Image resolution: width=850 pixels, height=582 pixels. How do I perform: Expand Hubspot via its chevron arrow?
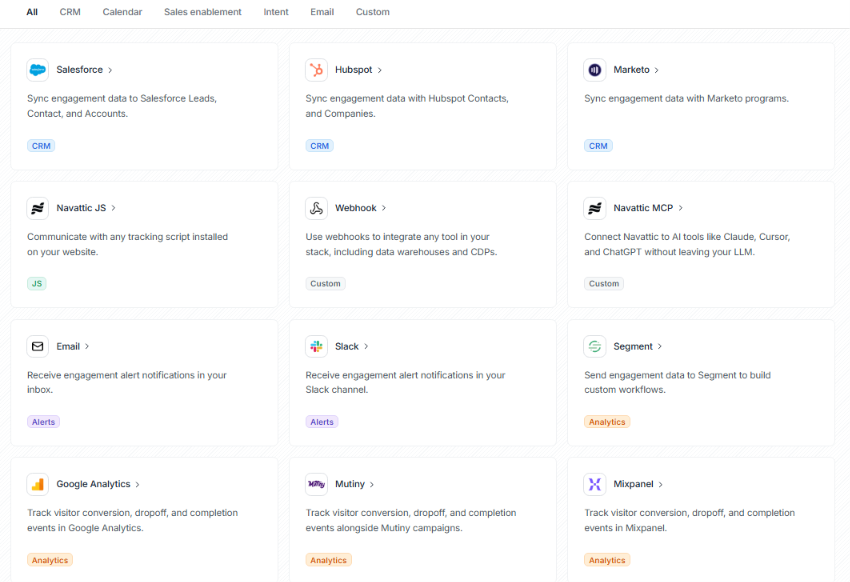[379, 70]
